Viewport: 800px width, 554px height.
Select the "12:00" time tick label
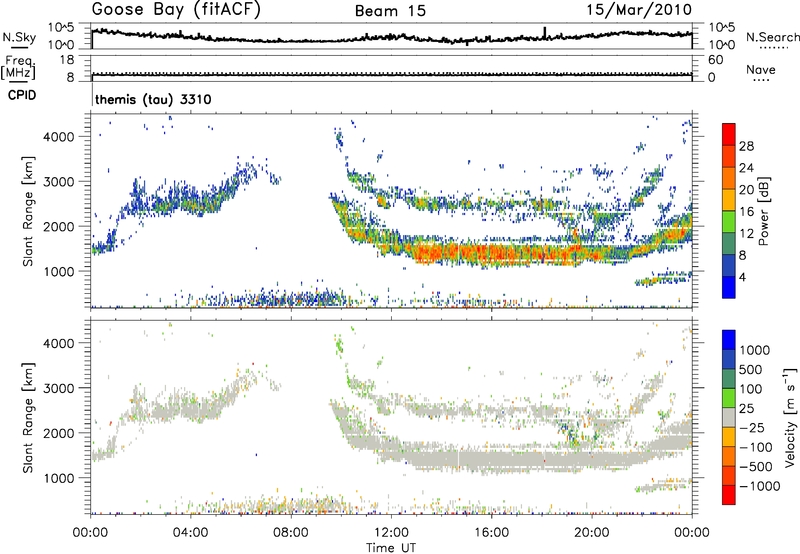(391, 533)
